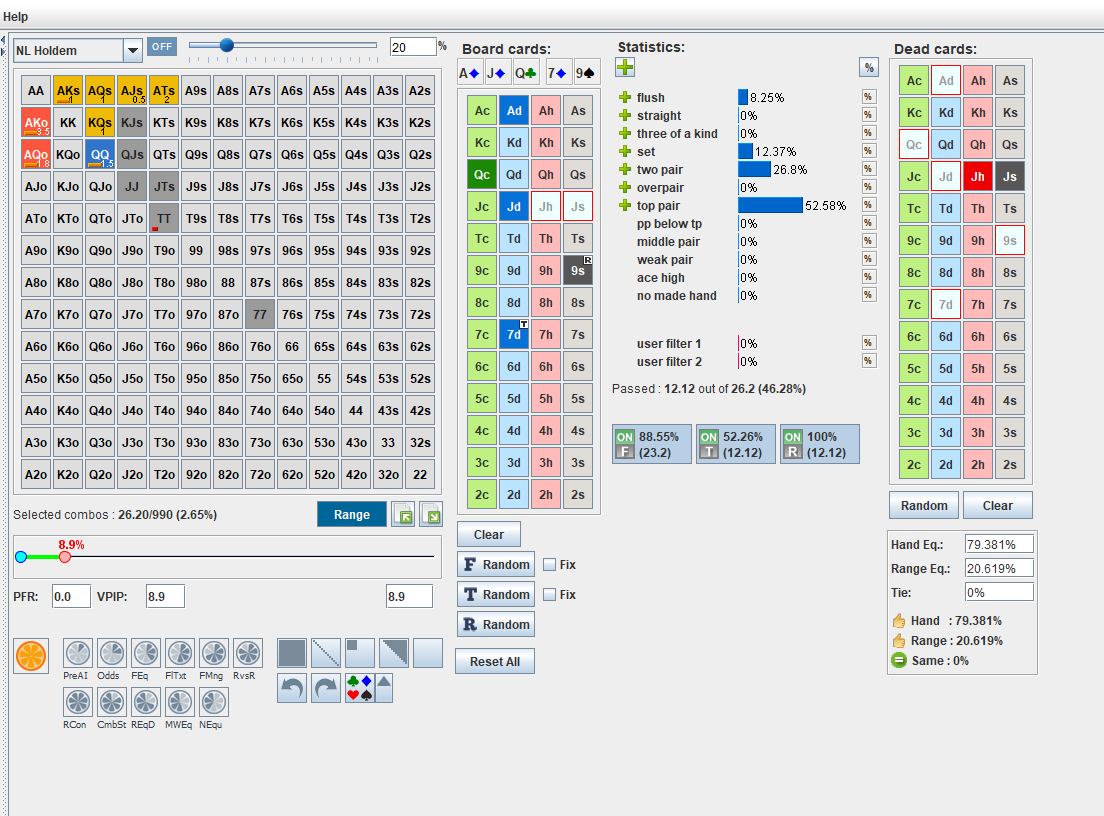Click the undo arrow button
This screenshot has width=1104, height=816.
[292, 688]
